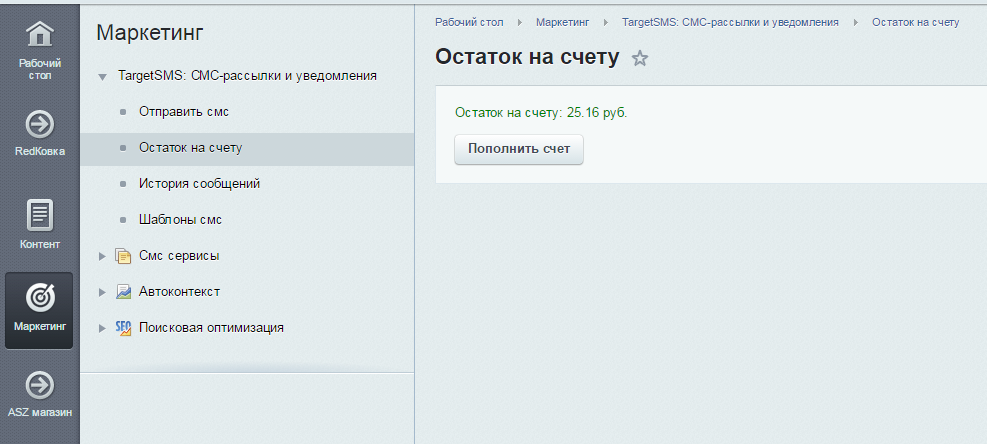Viewport: 987px width, 444px height.
Task: Select История сообщений in sidebar
Action: pos(199,184)
